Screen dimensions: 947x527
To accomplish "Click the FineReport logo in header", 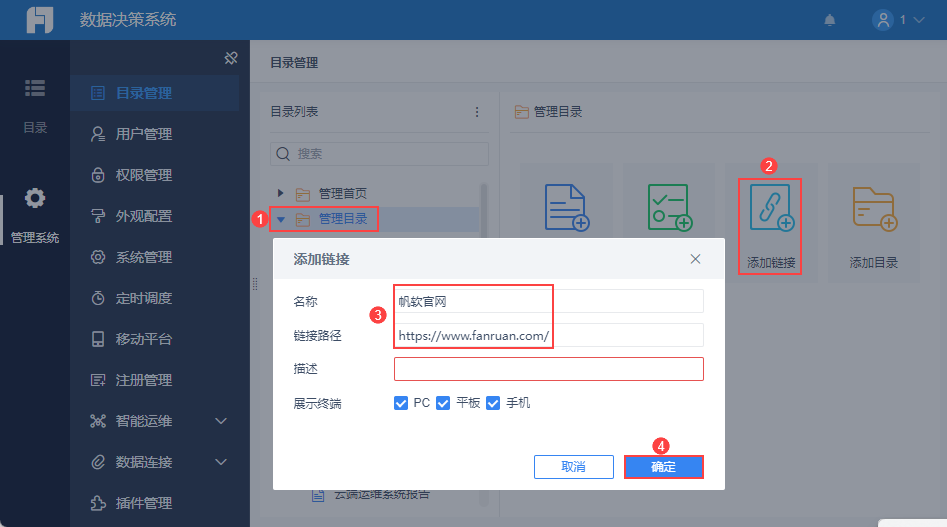I will pyautogui.click(x=40, y=20).
